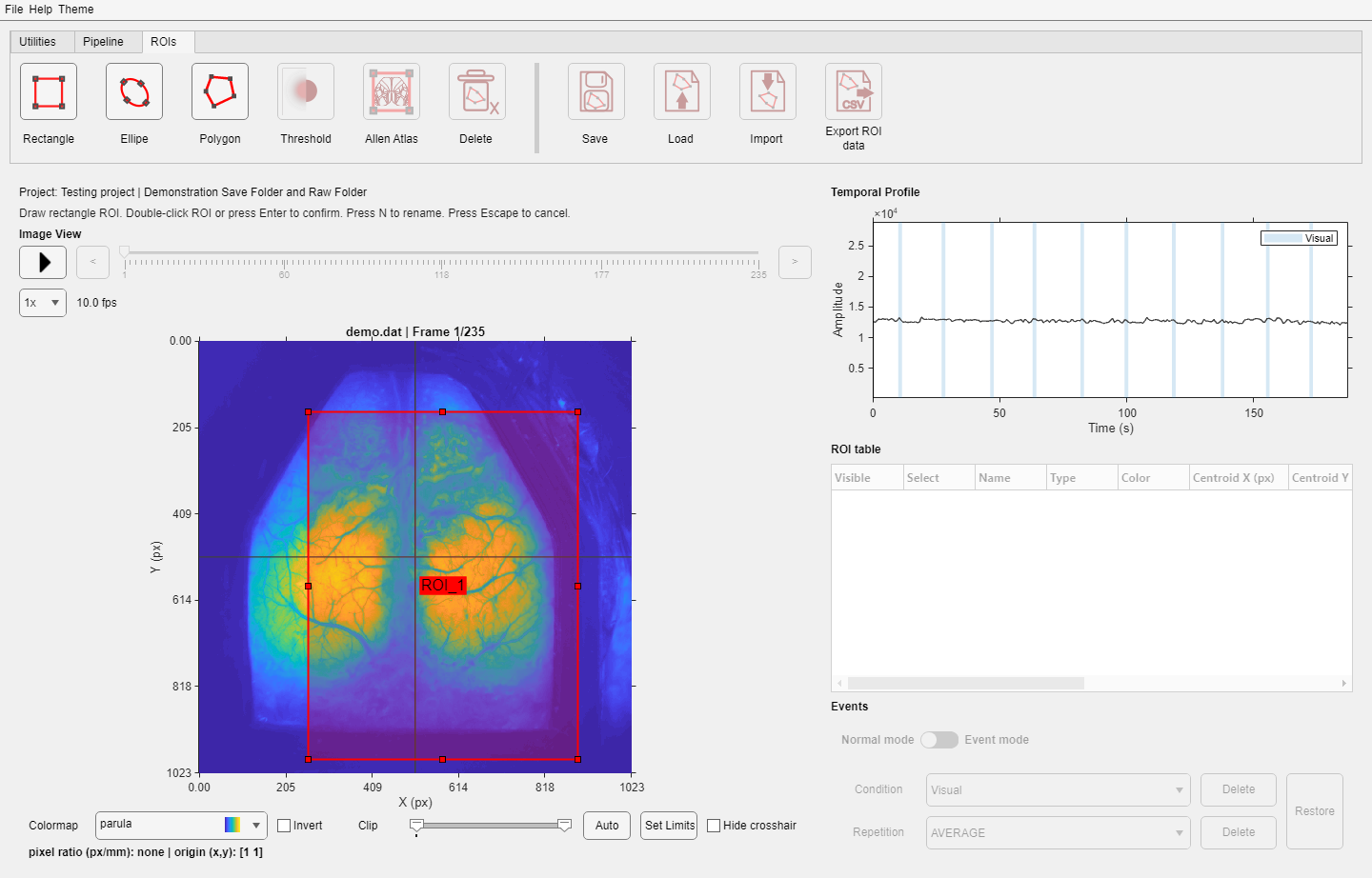Click the Name column header
This screenshot has height=878, width=1372.
(1010, 478)
